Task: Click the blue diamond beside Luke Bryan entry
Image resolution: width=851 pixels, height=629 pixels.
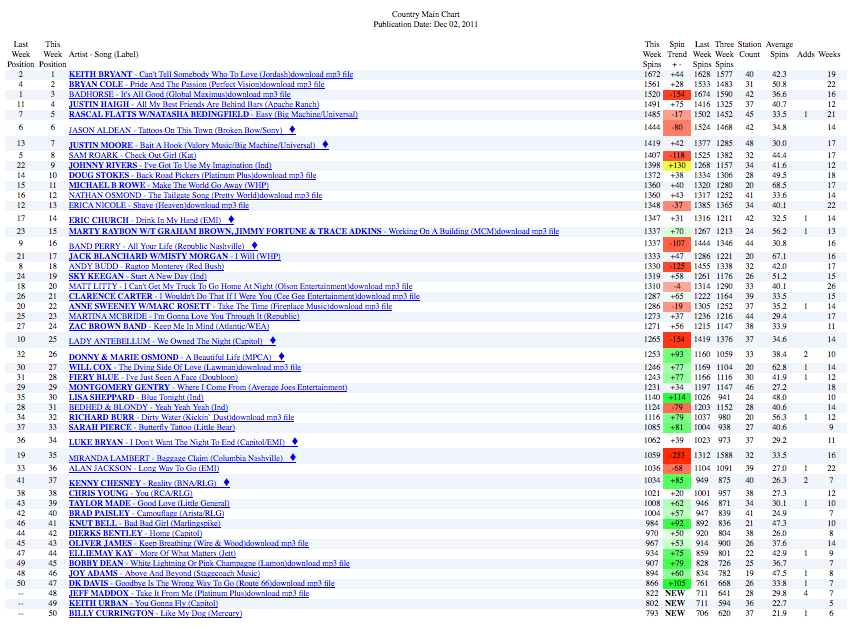Action: pos(295,442)
